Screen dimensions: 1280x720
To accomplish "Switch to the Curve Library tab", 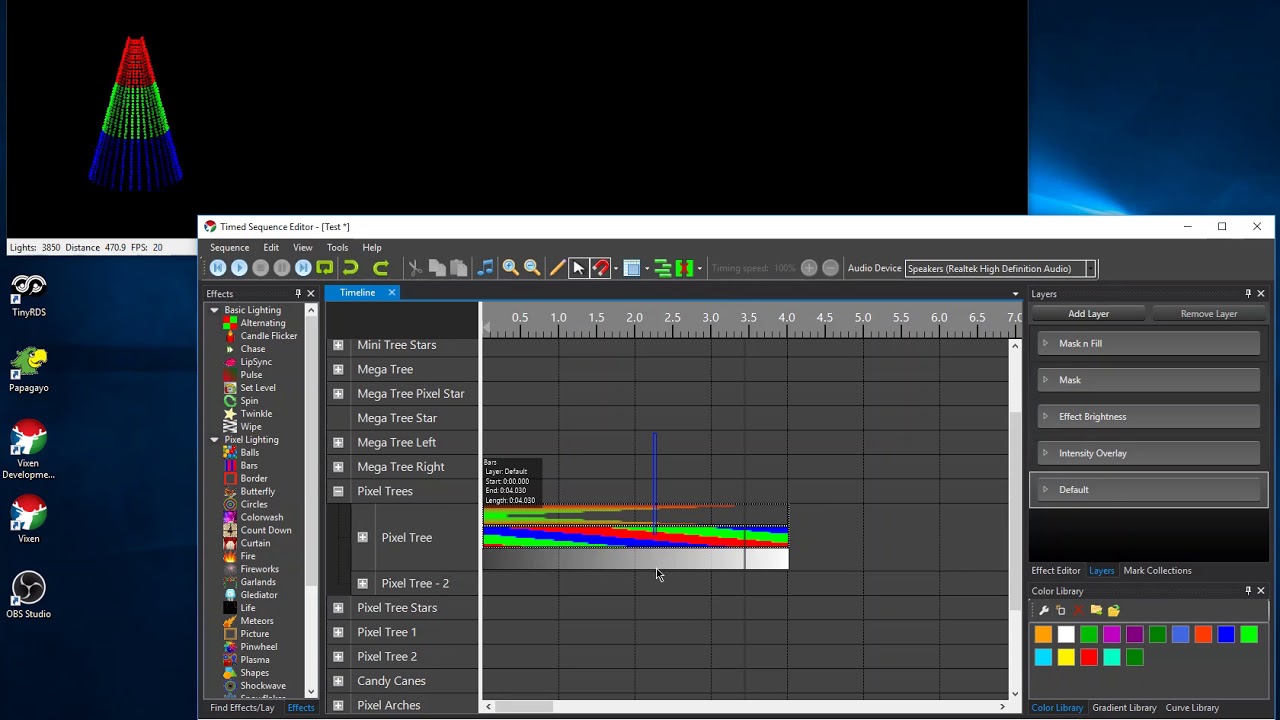I will pyautogui.click(x=1192, y=708).
